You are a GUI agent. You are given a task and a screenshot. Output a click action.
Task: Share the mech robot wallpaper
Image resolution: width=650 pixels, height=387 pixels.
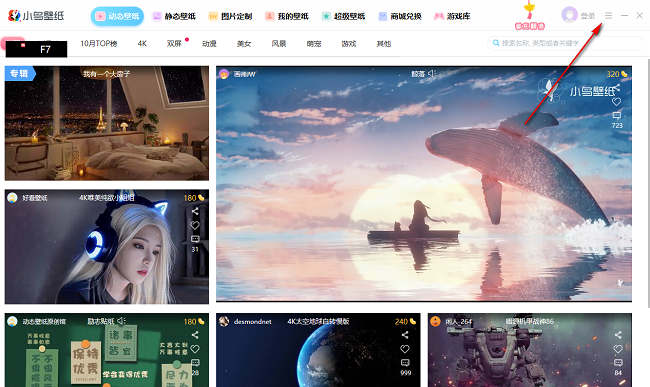tap(618, 335)
